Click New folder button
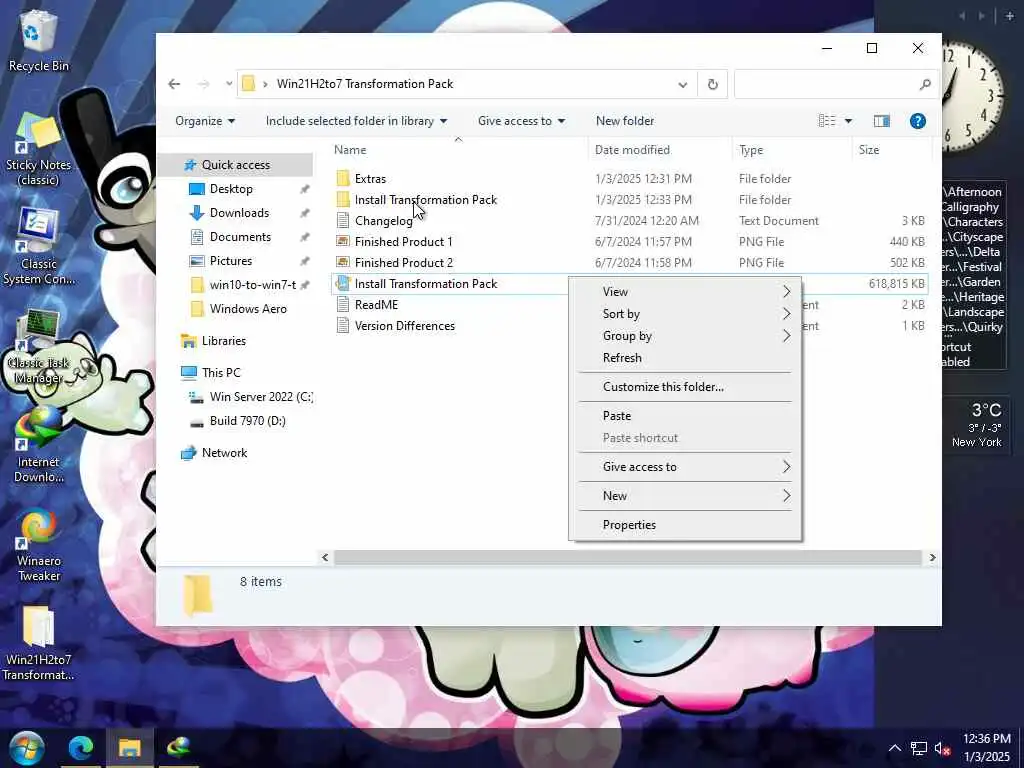The width and height of the screenshot is (1024, 768). pos(625,121)
